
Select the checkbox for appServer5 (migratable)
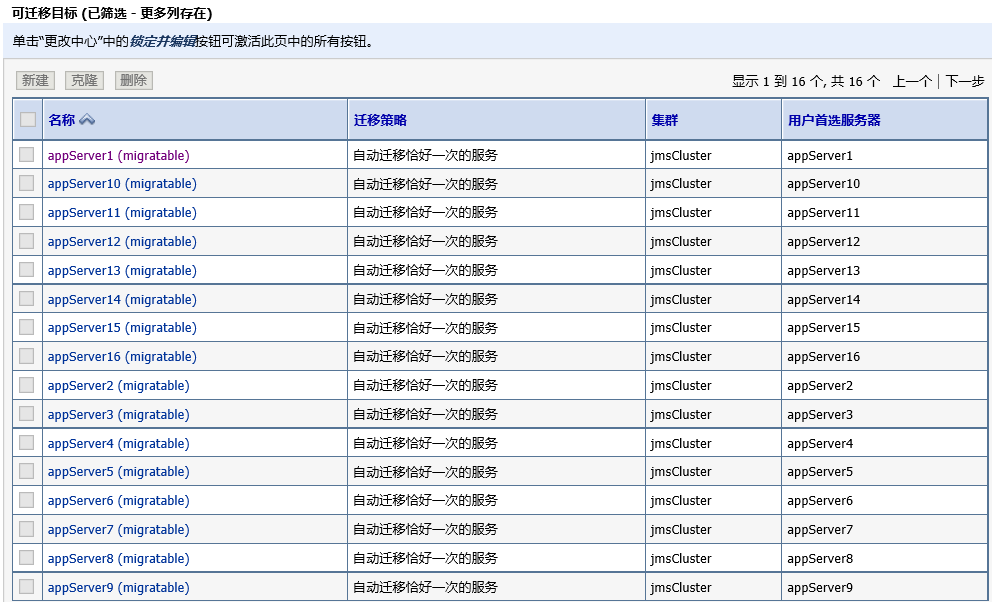tap(27, 471)
